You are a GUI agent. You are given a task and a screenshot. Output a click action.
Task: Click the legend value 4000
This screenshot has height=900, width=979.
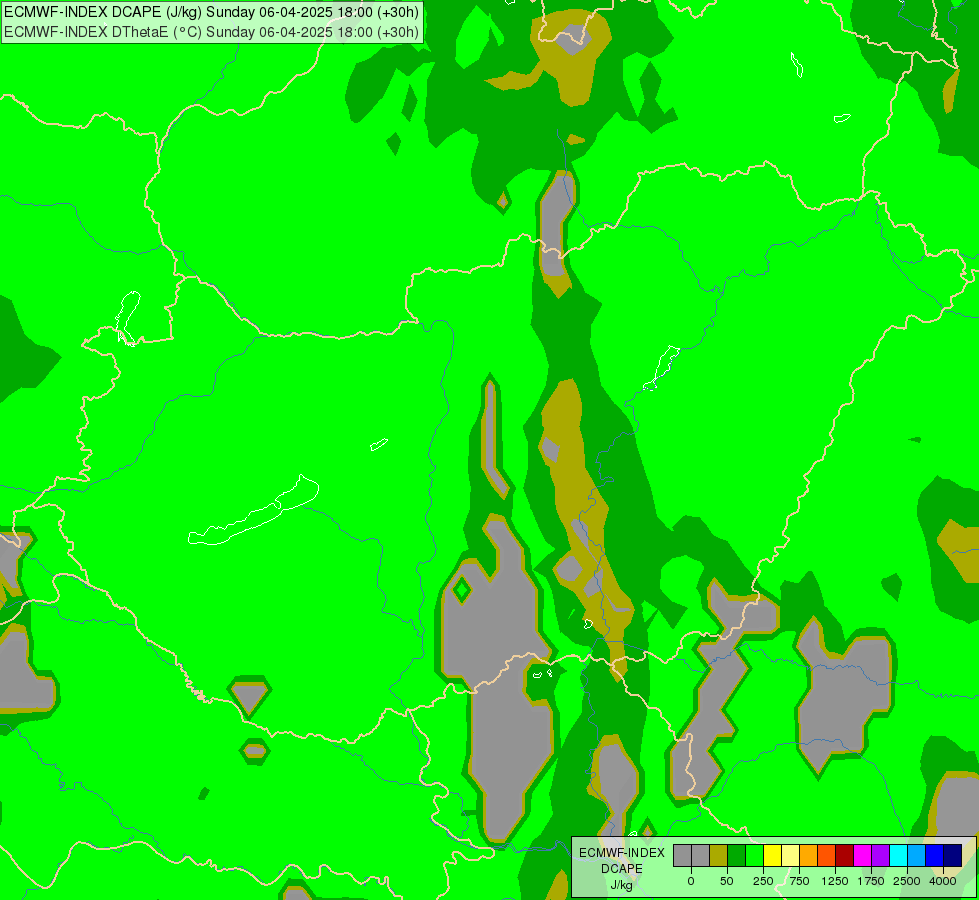(x=943, y=881)
